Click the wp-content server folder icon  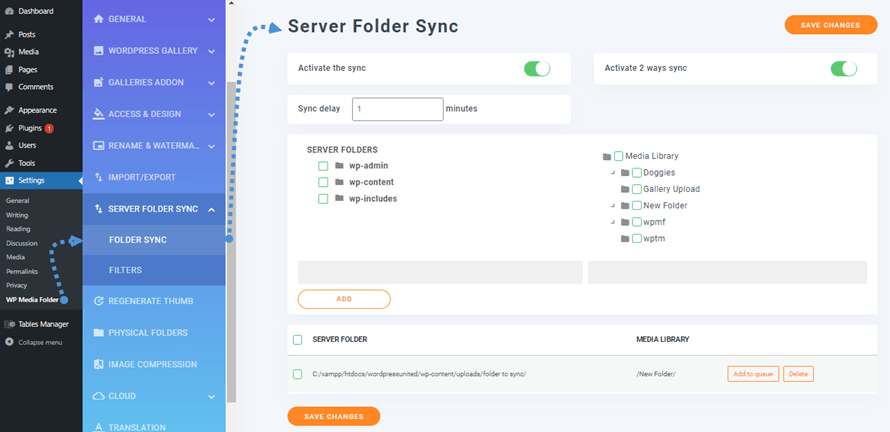click(340, 182)
